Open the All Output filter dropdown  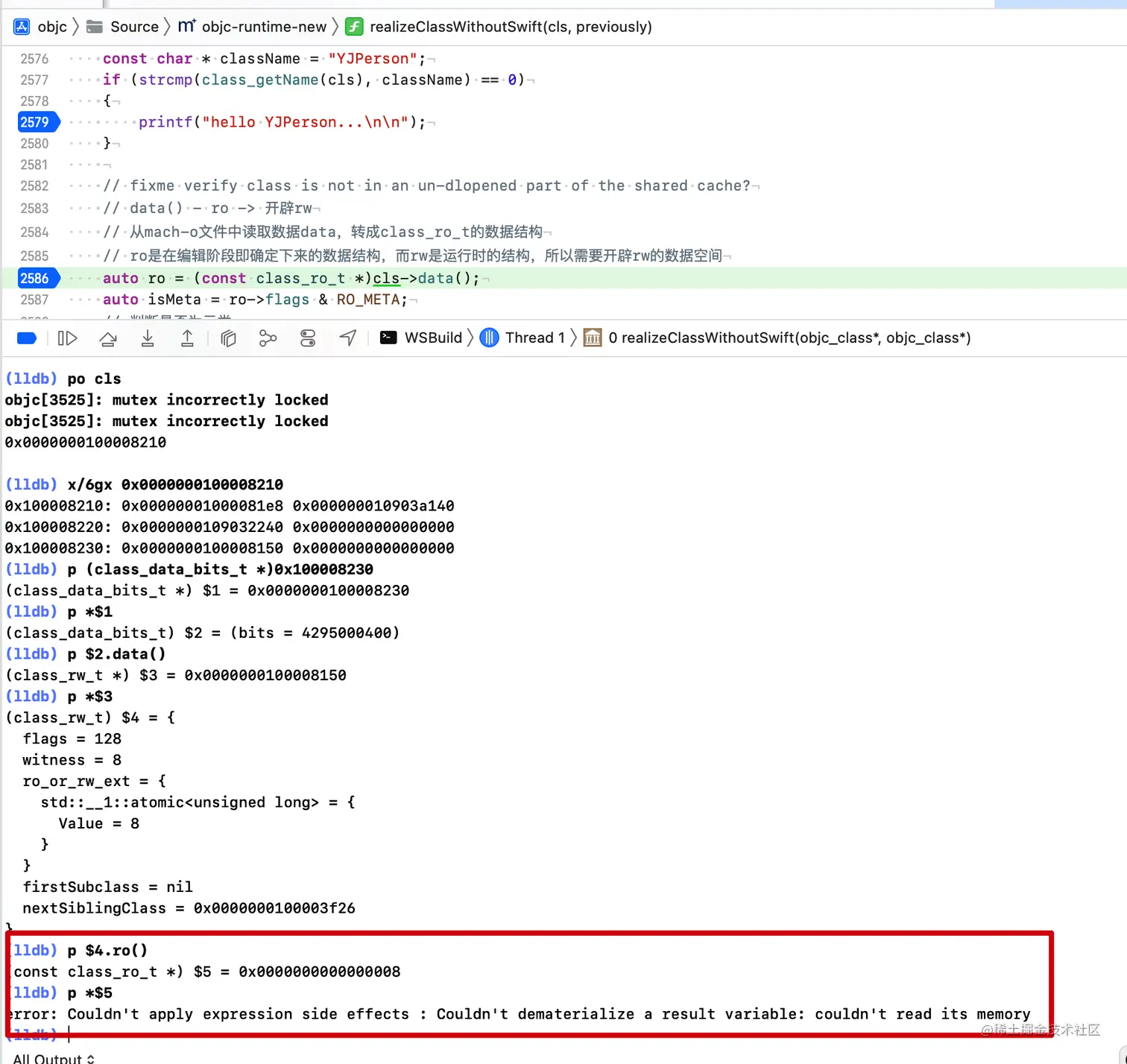tap(52, 1057)
